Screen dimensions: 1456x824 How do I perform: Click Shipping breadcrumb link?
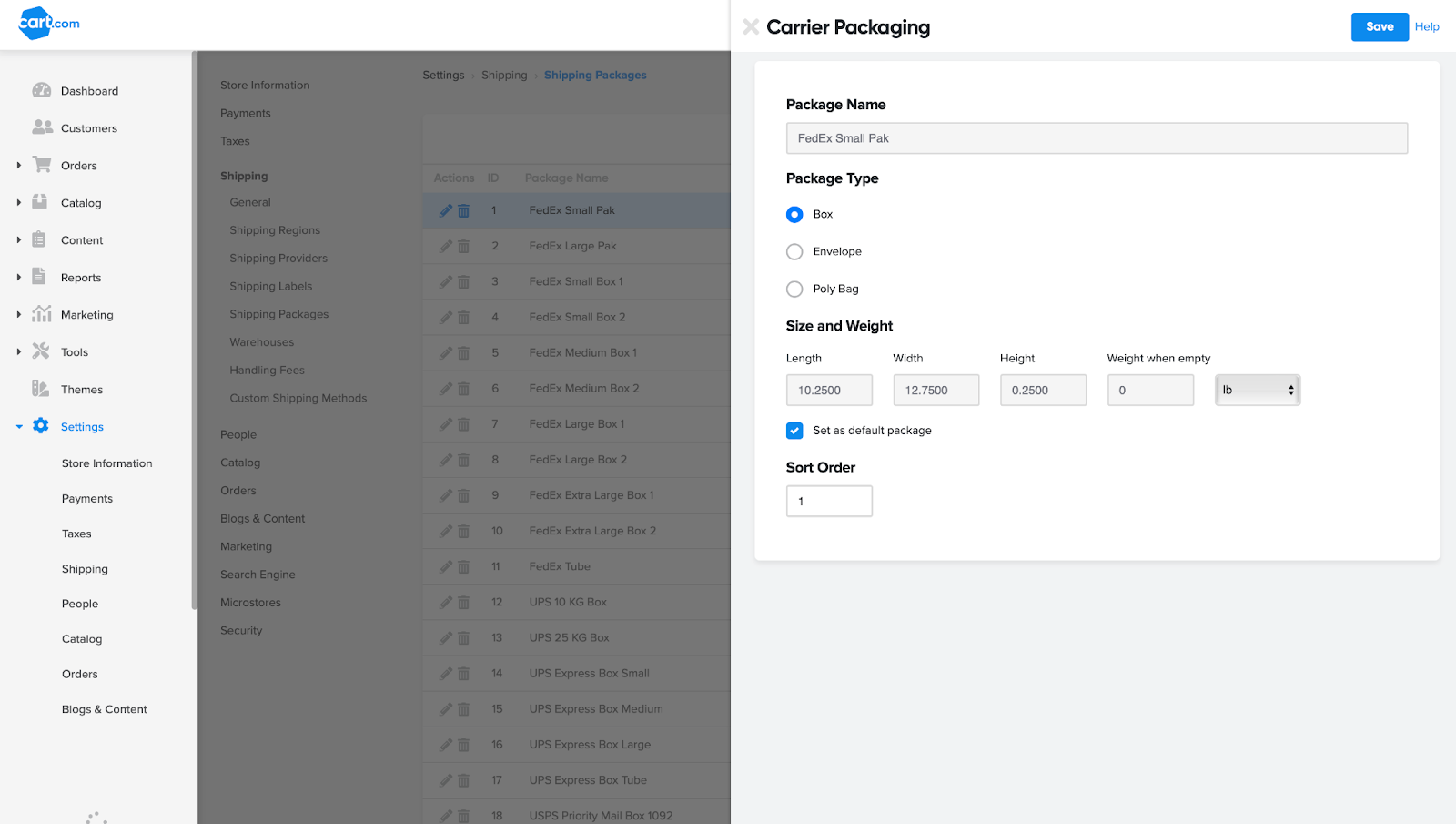[504, 75]
